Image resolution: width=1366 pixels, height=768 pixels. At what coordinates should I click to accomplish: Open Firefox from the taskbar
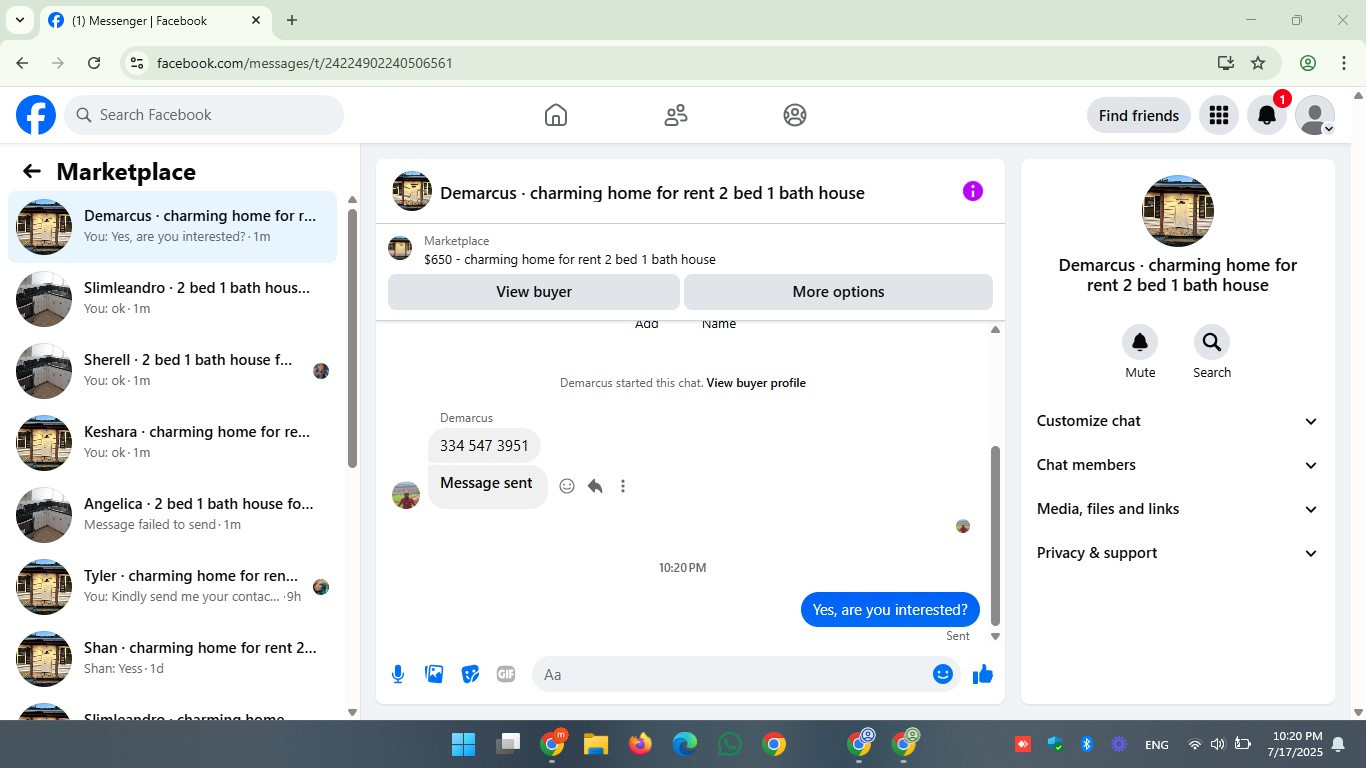(x=640, y=744)
